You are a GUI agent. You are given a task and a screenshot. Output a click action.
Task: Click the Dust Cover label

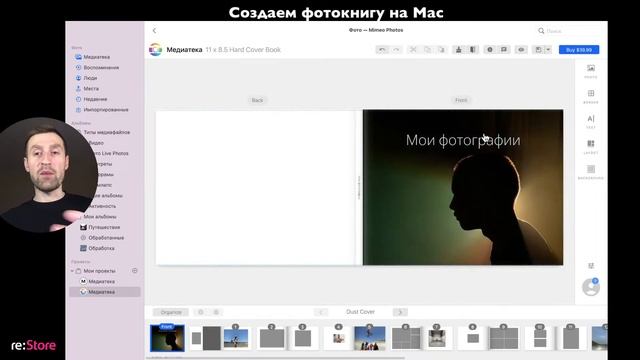point(360,312)
